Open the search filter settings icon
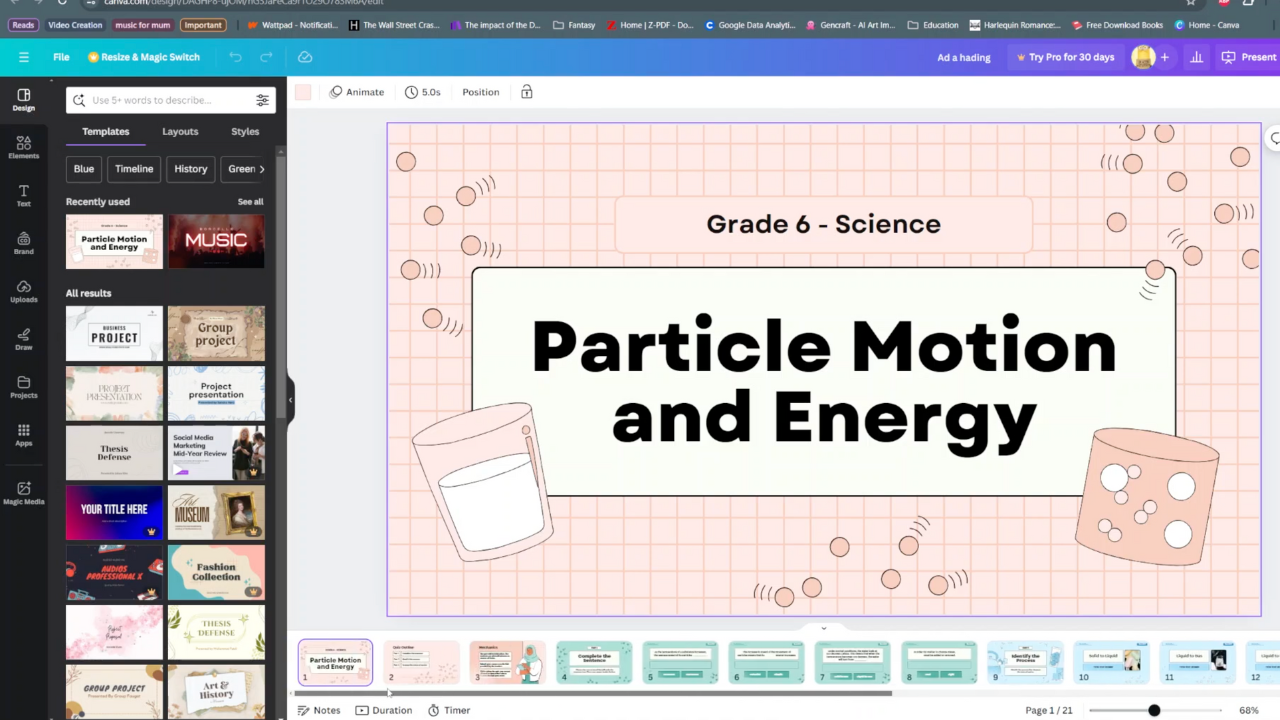Viewport: 1280px width, 720px height. [x=262, y=100]
